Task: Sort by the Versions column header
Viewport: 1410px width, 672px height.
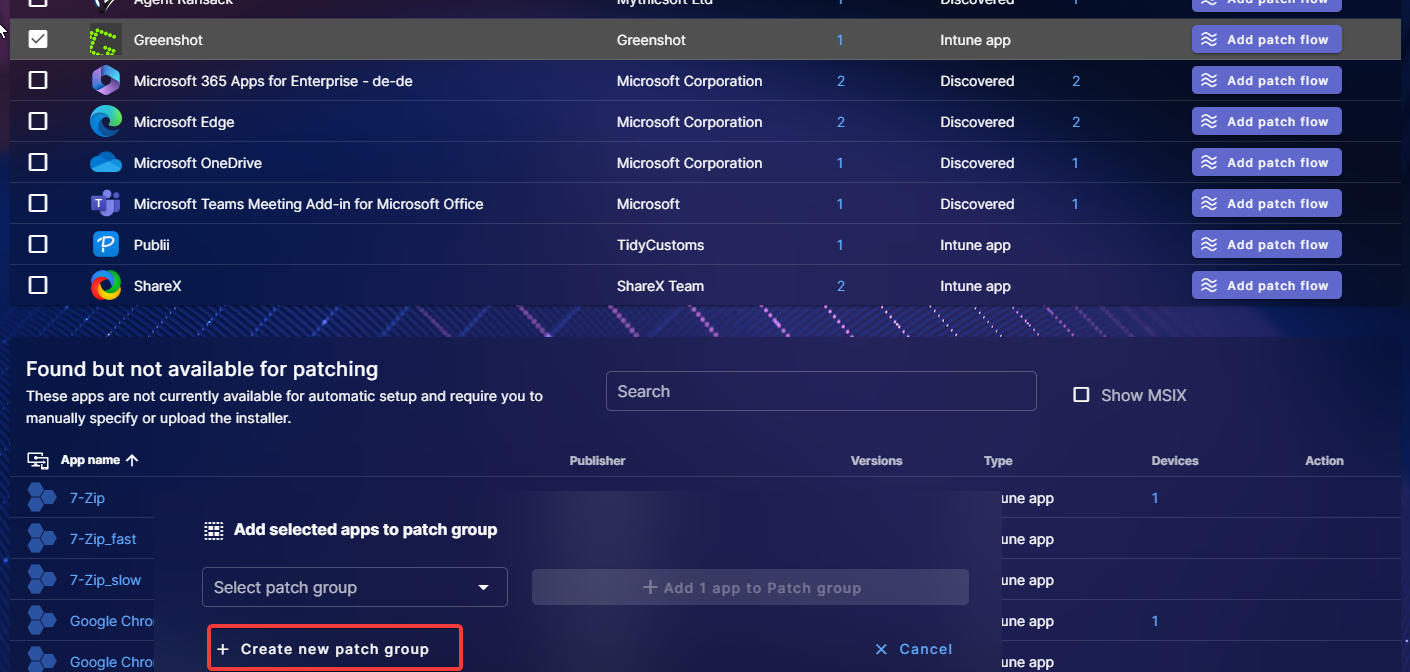Action: 876,461
